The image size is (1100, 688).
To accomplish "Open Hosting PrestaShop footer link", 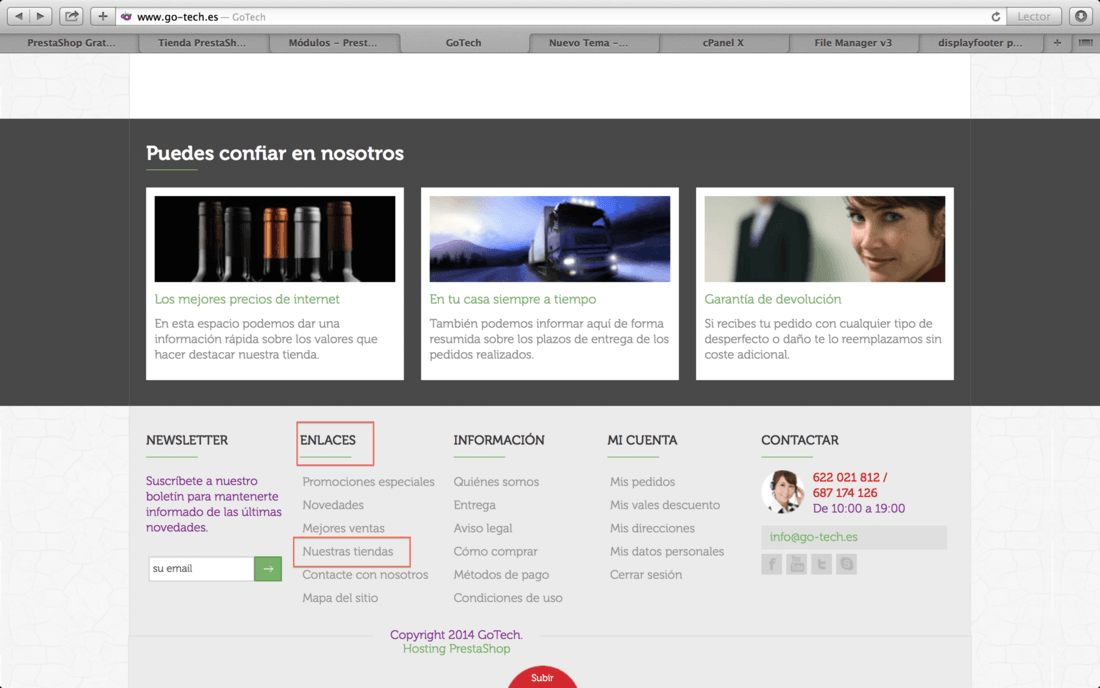I will pos(457,649).
